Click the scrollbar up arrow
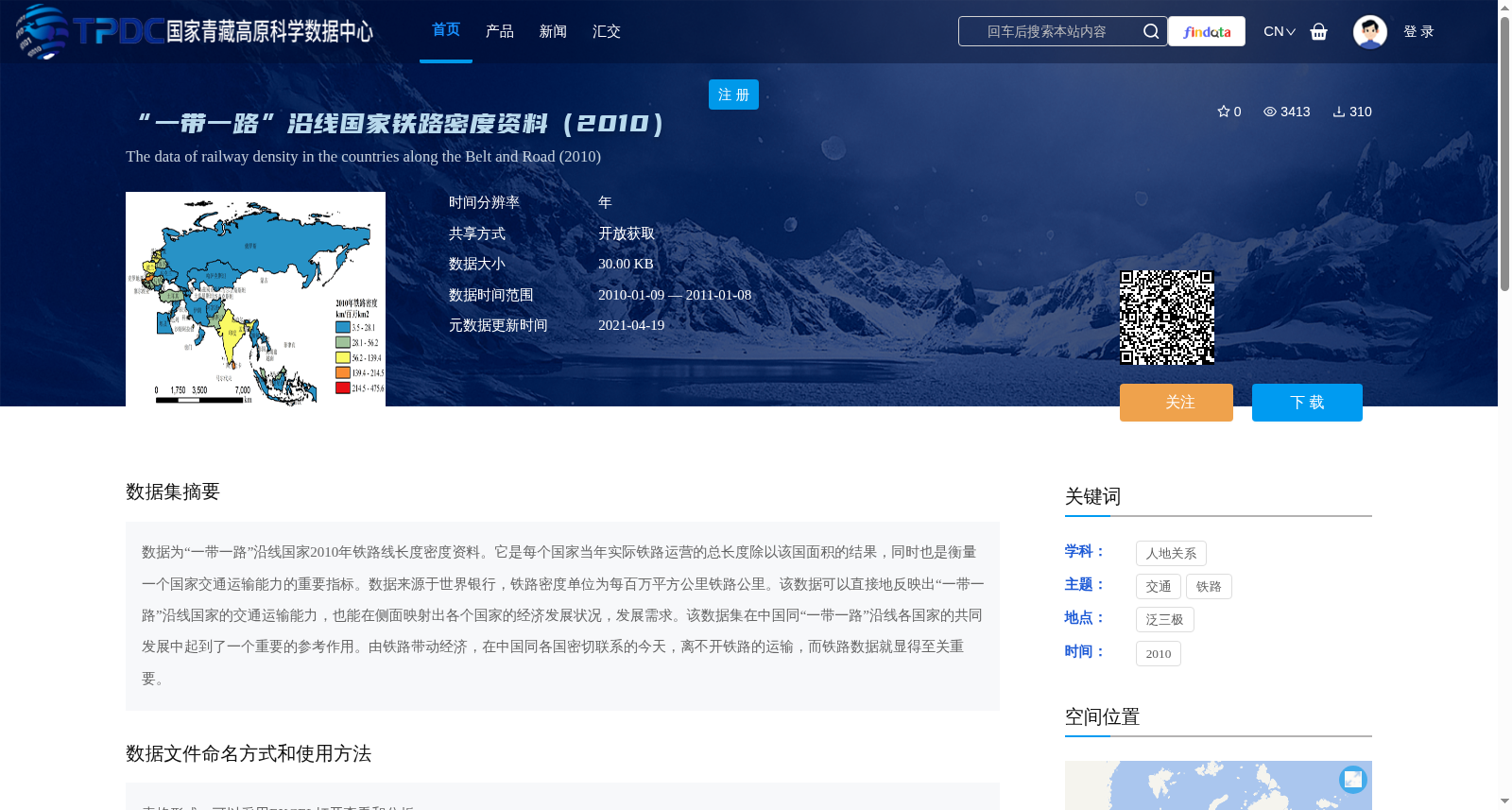Image resolution: width=1512 pixels, height=810 pixels. (x=1504, y=8)
